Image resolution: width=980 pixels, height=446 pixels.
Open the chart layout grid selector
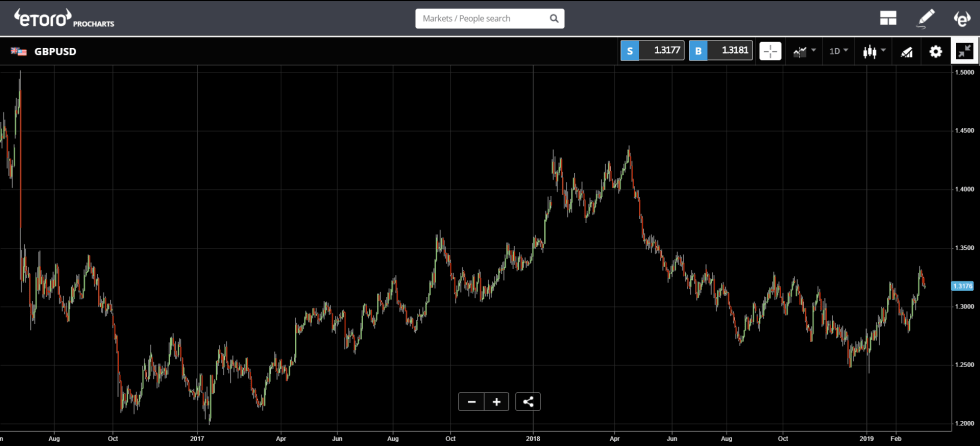[888, 18]
